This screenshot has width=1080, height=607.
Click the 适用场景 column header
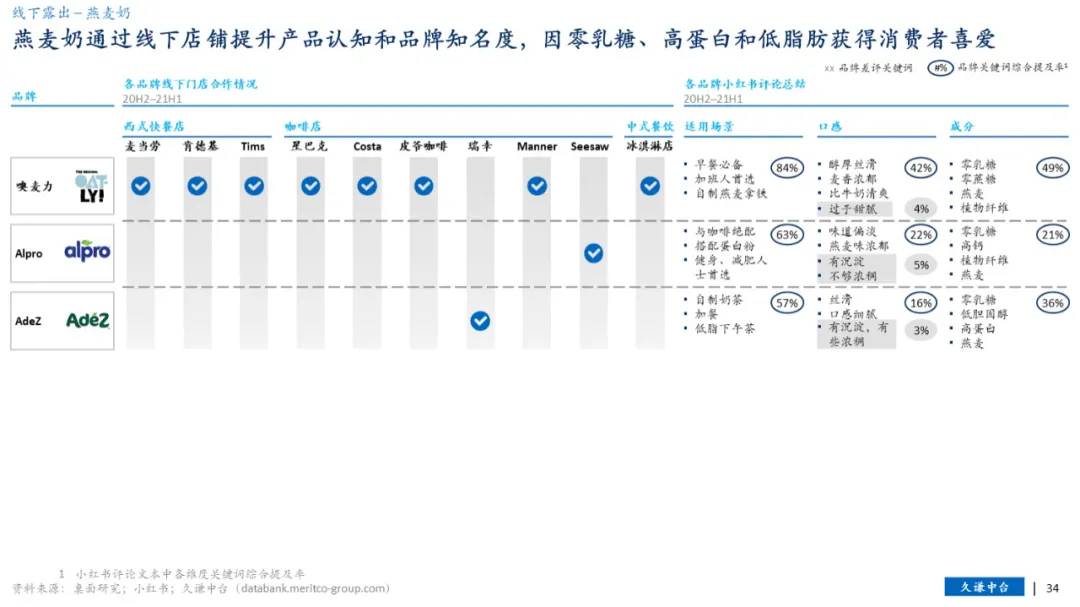[x=709, y=127]
